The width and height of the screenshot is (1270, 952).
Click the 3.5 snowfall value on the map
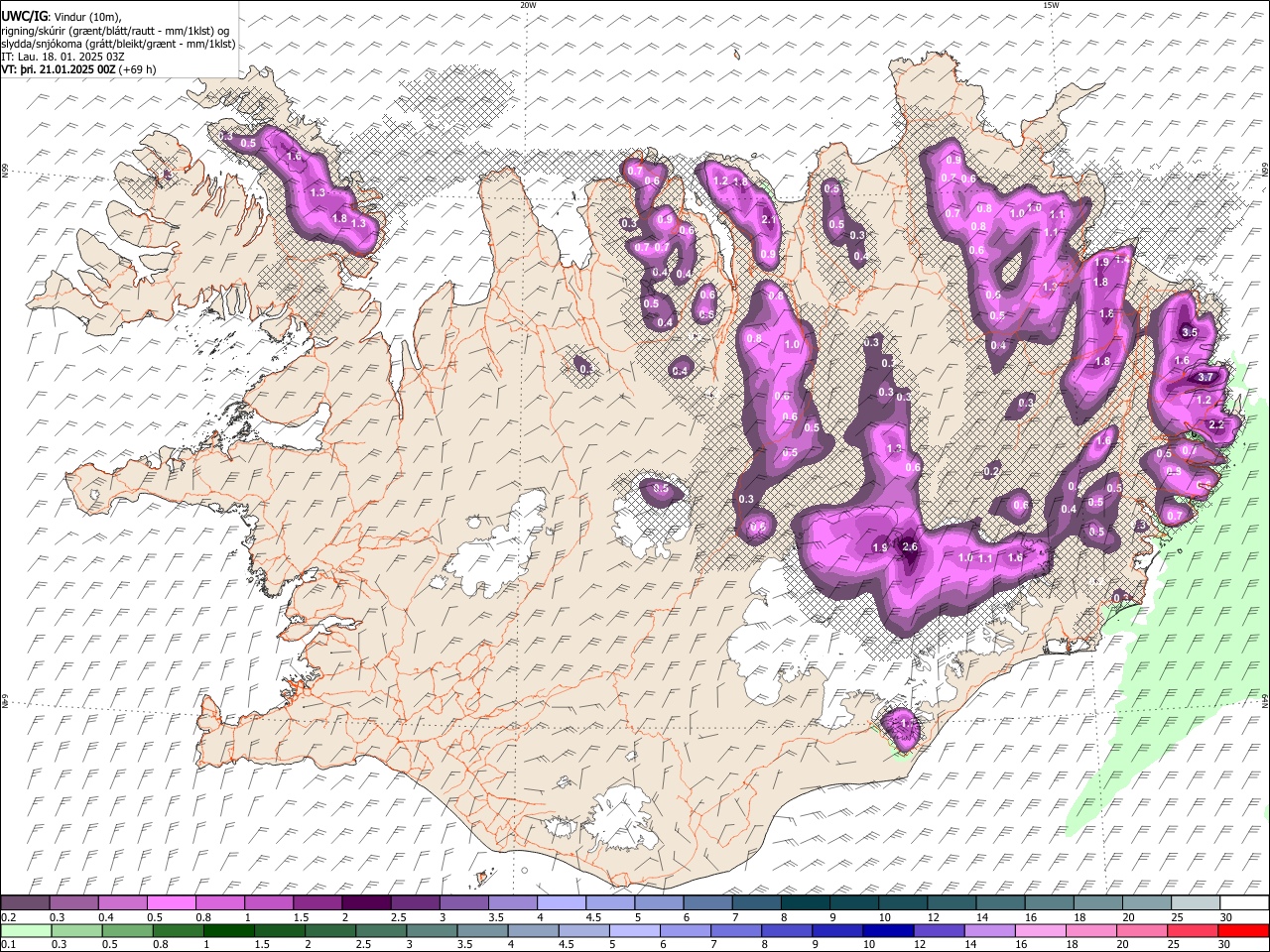(x=1191, y=332)
